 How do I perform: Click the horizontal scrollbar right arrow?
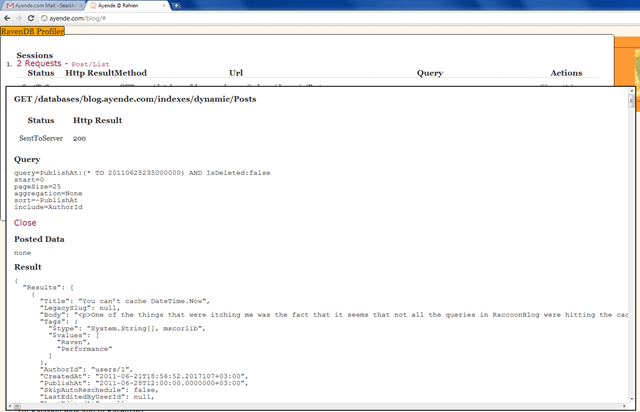[x=624, y=406]
